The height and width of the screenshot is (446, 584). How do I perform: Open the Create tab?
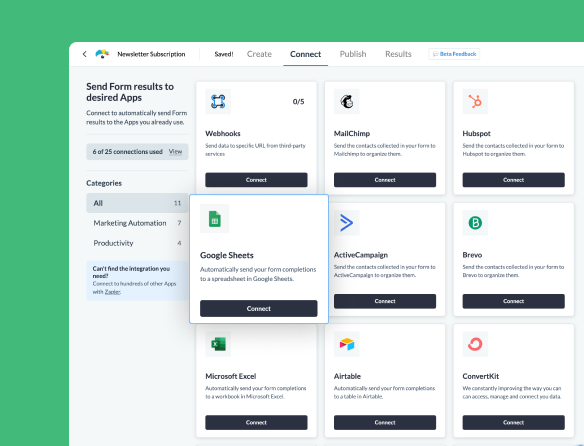[259, 54]
